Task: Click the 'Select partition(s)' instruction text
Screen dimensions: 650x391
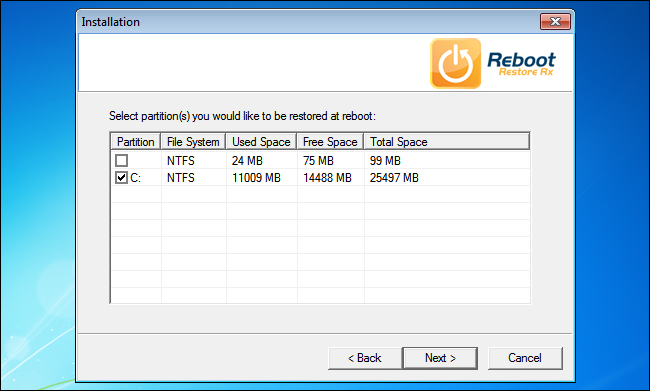Action: (242, 116)
